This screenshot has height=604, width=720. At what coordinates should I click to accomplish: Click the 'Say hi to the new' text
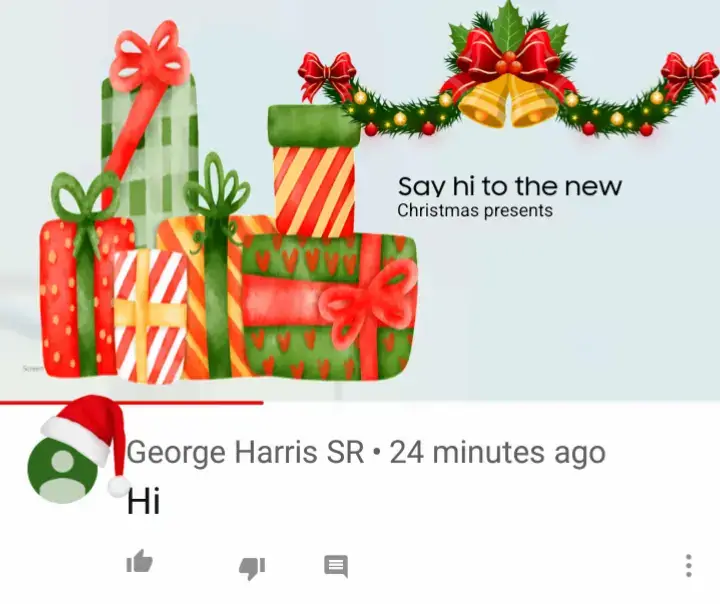(510, 186)
